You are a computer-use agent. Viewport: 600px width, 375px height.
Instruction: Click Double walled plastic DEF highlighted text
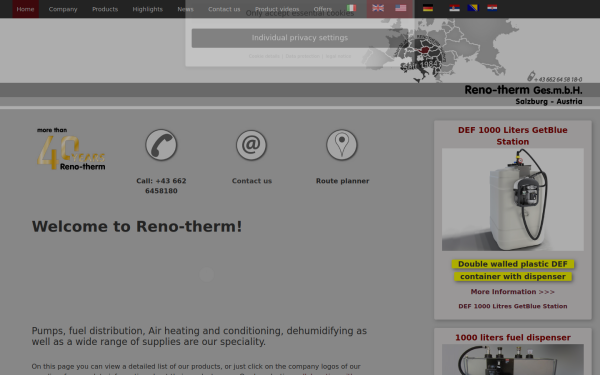(513, 264)
